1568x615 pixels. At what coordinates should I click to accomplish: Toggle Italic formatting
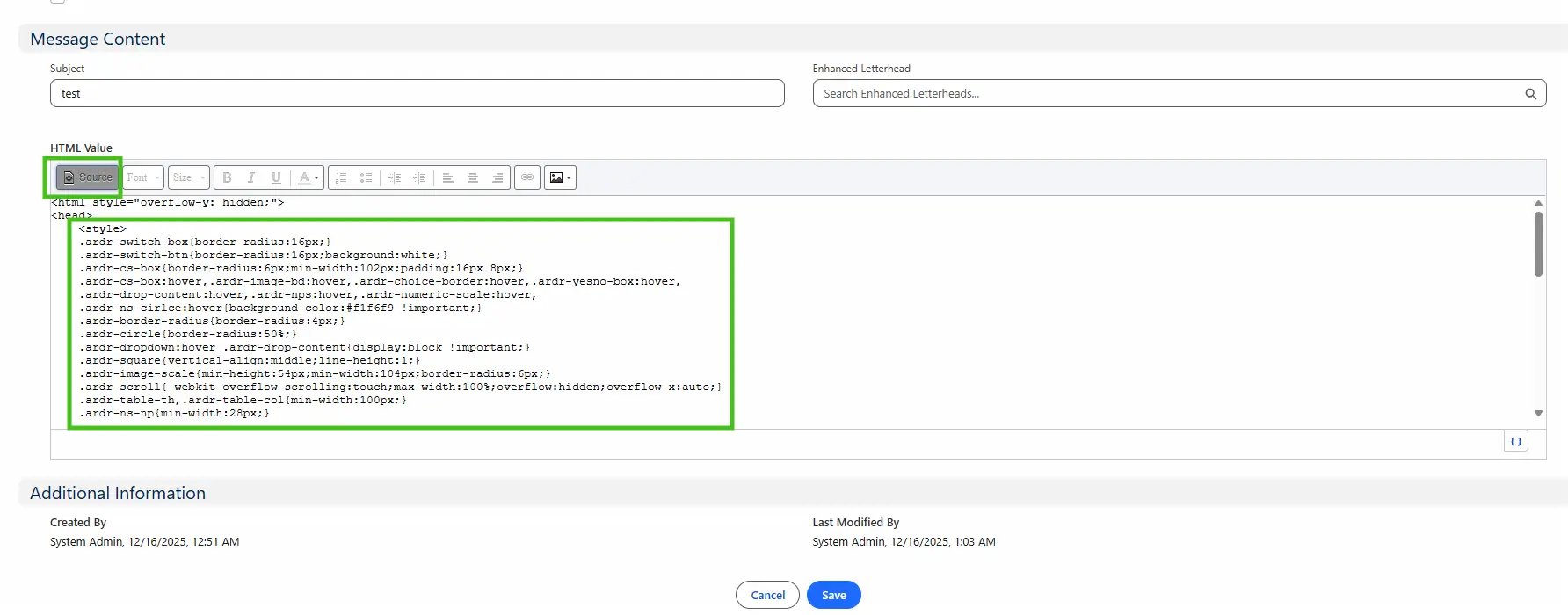[251, 177]
